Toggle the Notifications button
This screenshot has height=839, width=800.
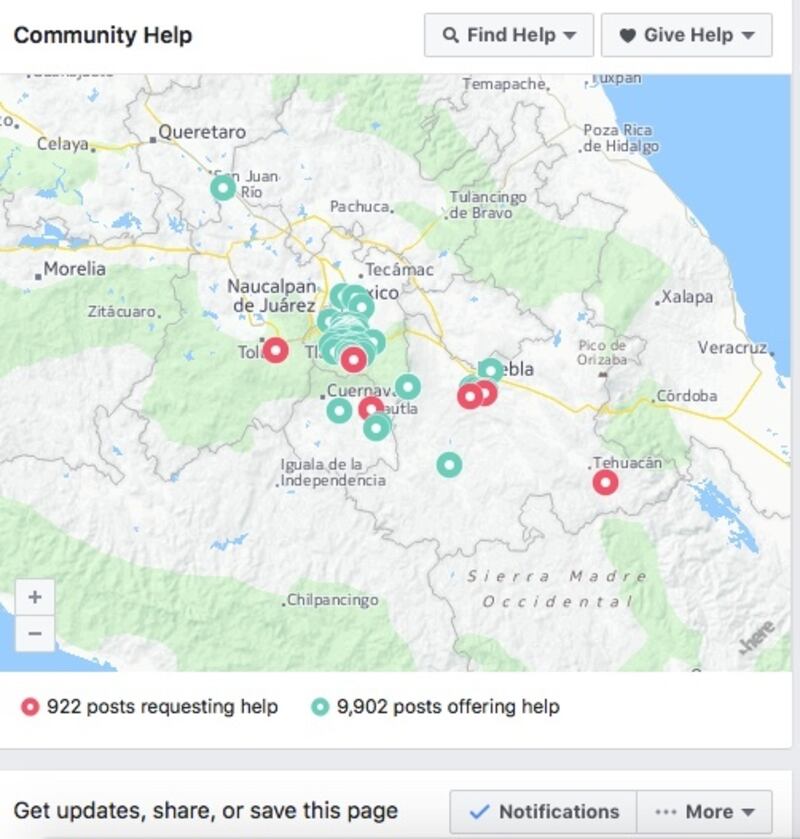point(543,812)
